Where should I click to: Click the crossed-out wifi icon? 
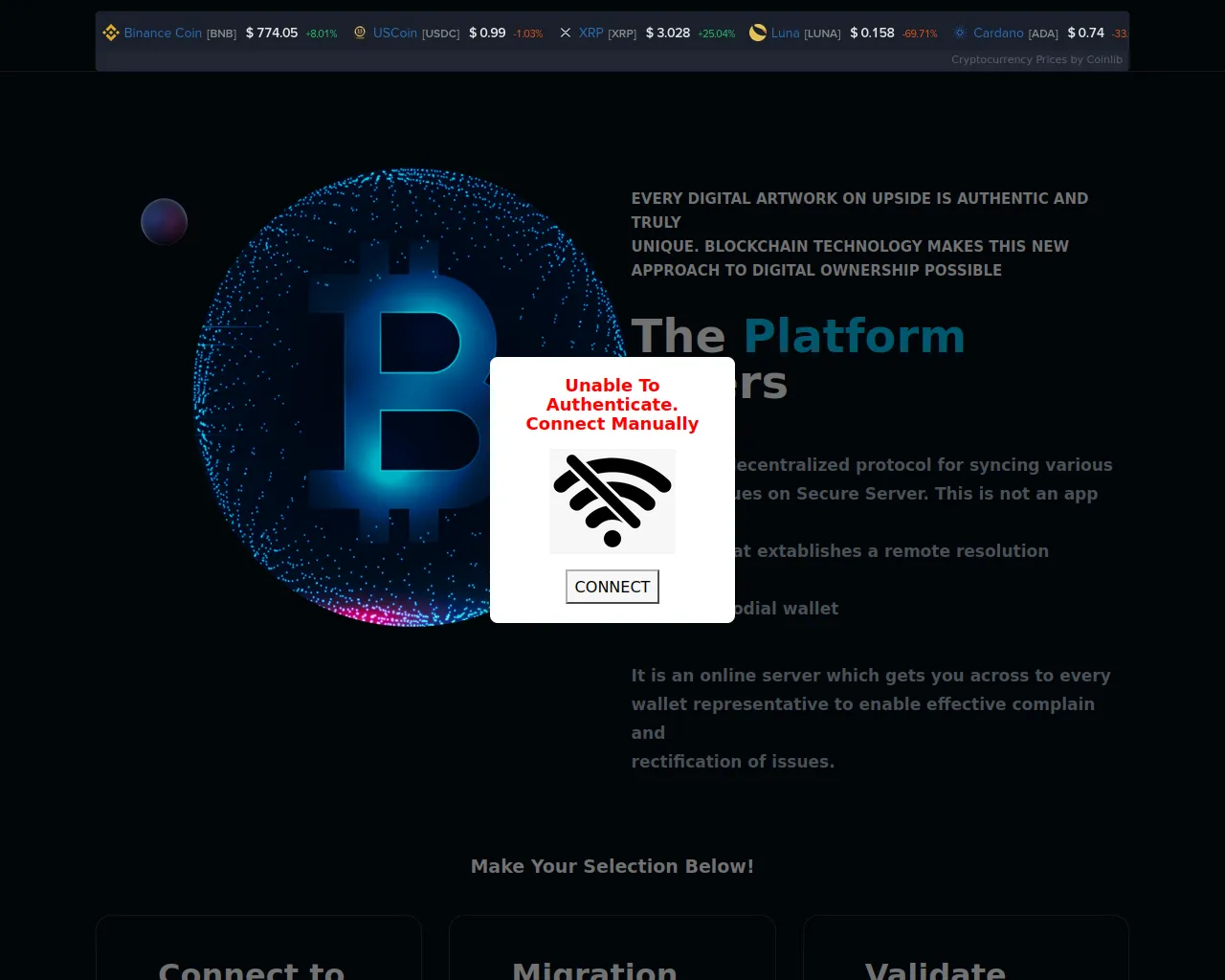coord(612,501)
